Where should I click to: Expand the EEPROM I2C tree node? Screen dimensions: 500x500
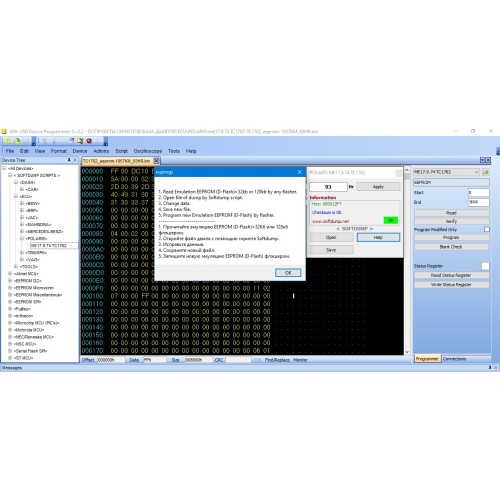[10, 281]
